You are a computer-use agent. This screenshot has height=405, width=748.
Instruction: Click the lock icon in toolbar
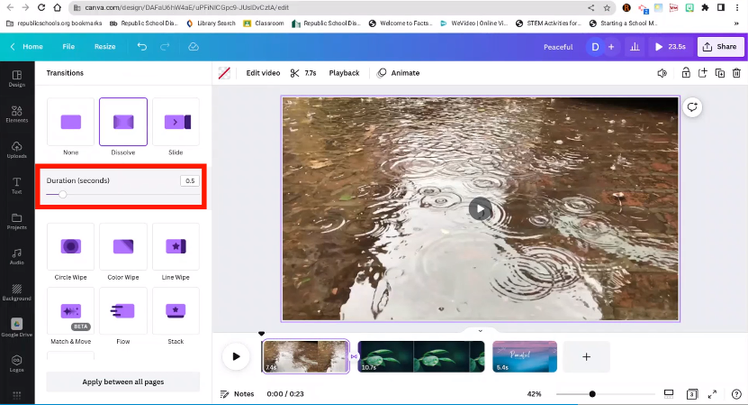pyautogui.click(x=685, y=73)
